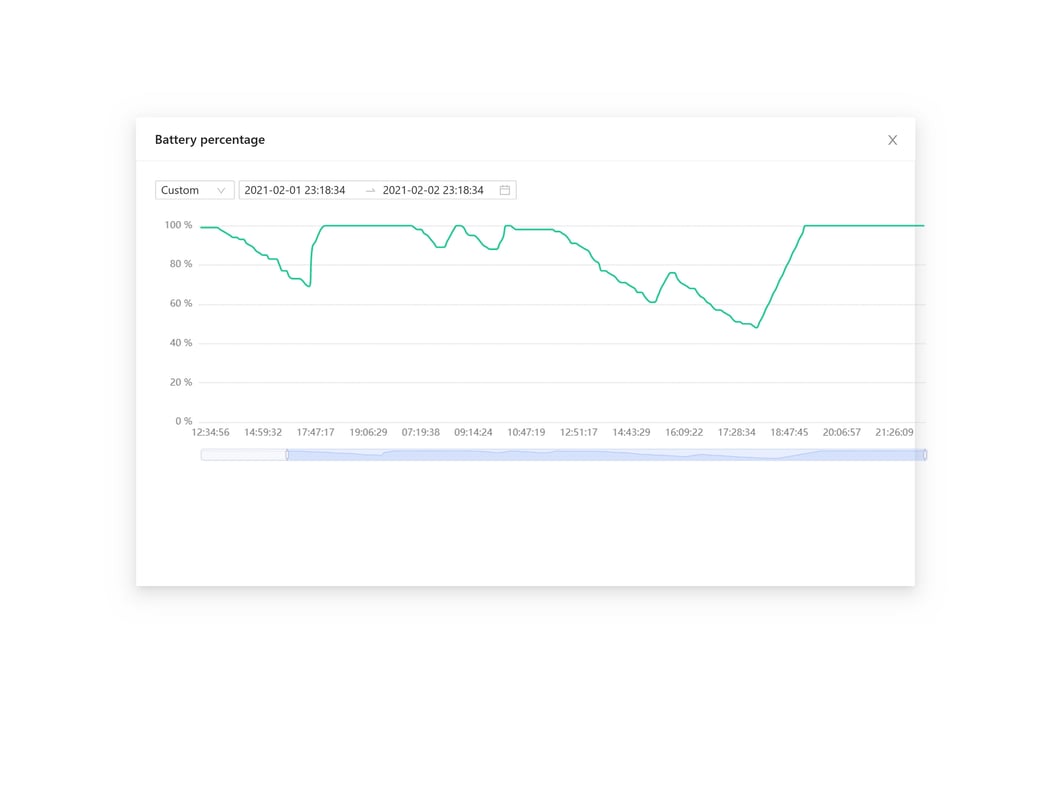Click the 100 % y-axis label
The height and width of the screenshot is (811, 1050).
coord(178,225)
